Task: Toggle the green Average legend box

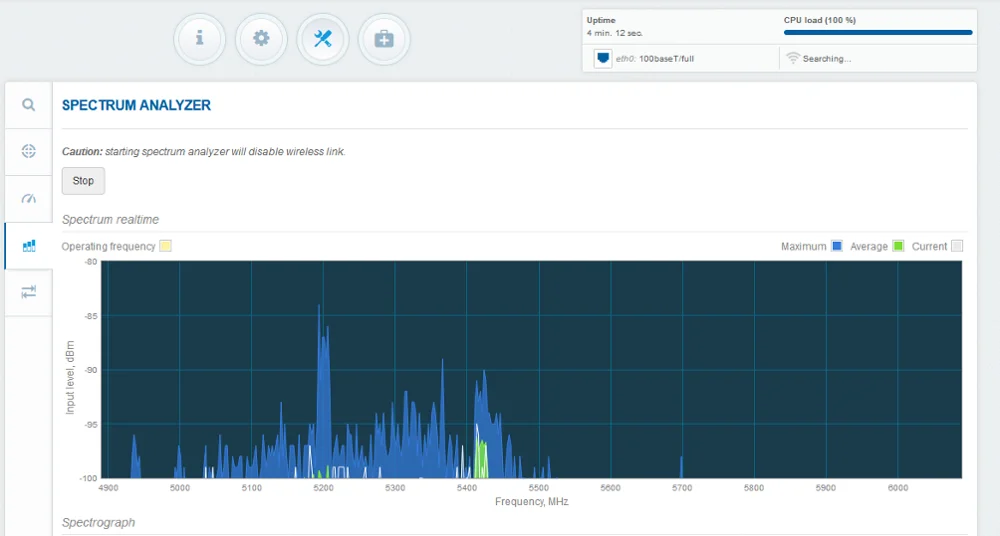Action: coord(898,246)
